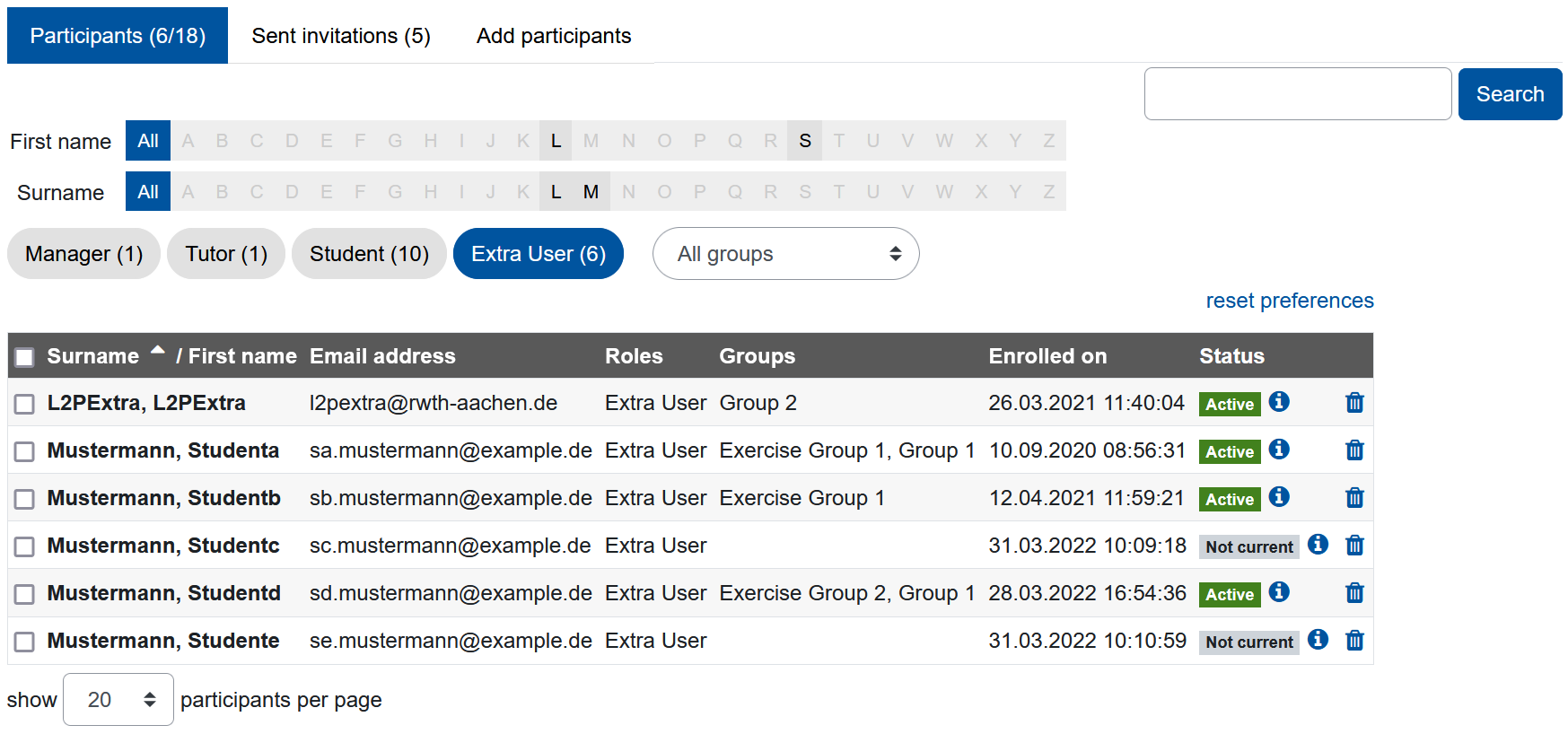The height and width of the screenshot is (734, 1568).
Task: Select checkbox for Mustermann, Studentc
Action: [x=24, y=547]
